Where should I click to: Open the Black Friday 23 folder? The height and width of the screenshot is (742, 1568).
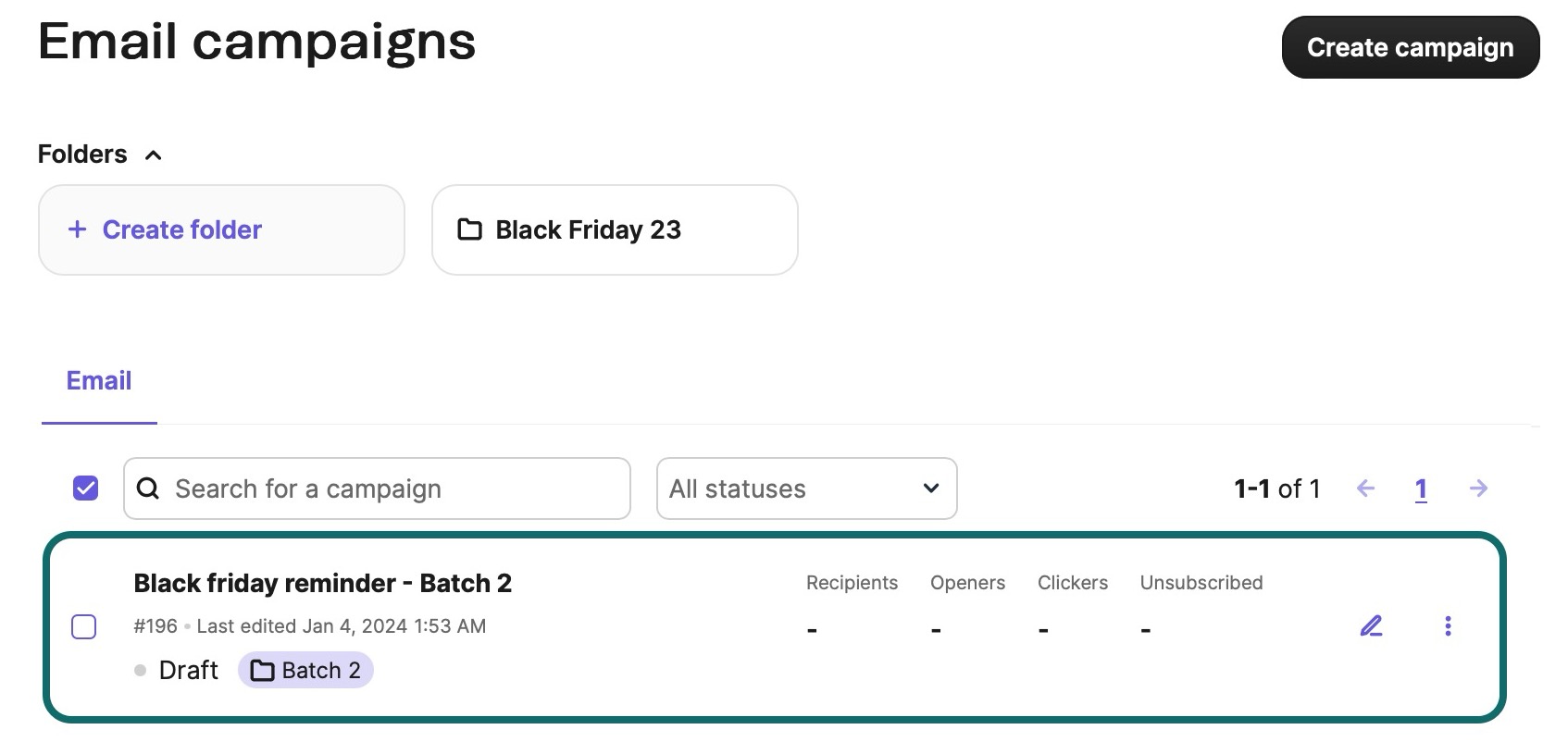(x=615, y=229)
